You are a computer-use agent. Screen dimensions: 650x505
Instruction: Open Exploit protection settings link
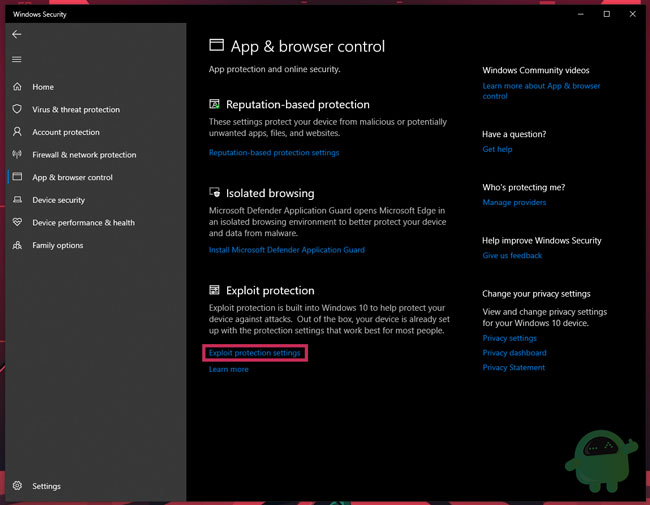(255, 353)
